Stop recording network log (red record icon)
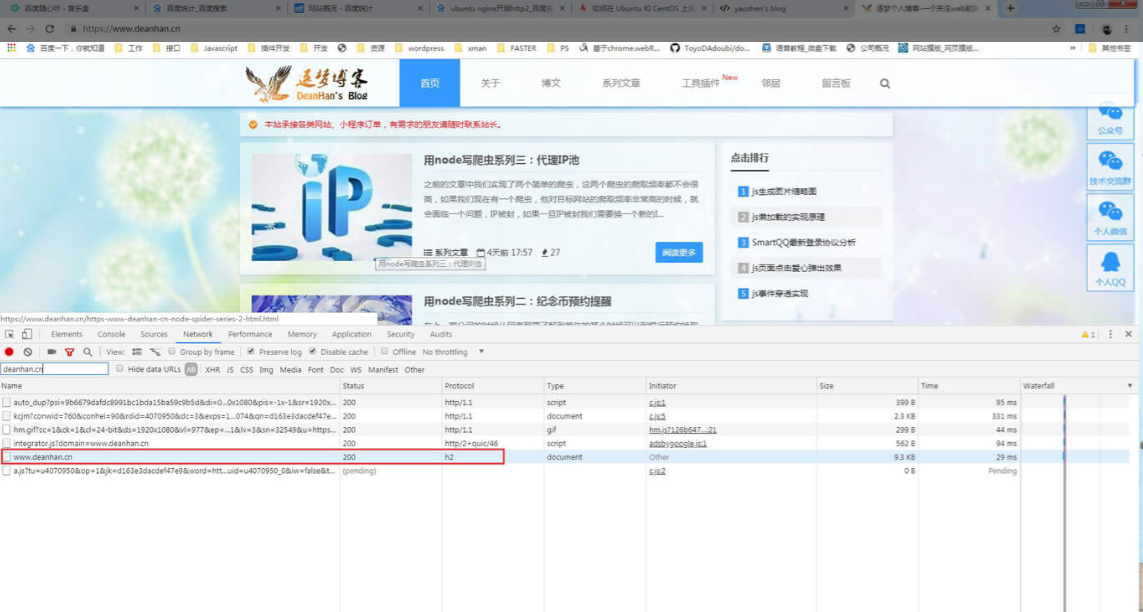The image size is (1143, 612). [x=9, y=352]
